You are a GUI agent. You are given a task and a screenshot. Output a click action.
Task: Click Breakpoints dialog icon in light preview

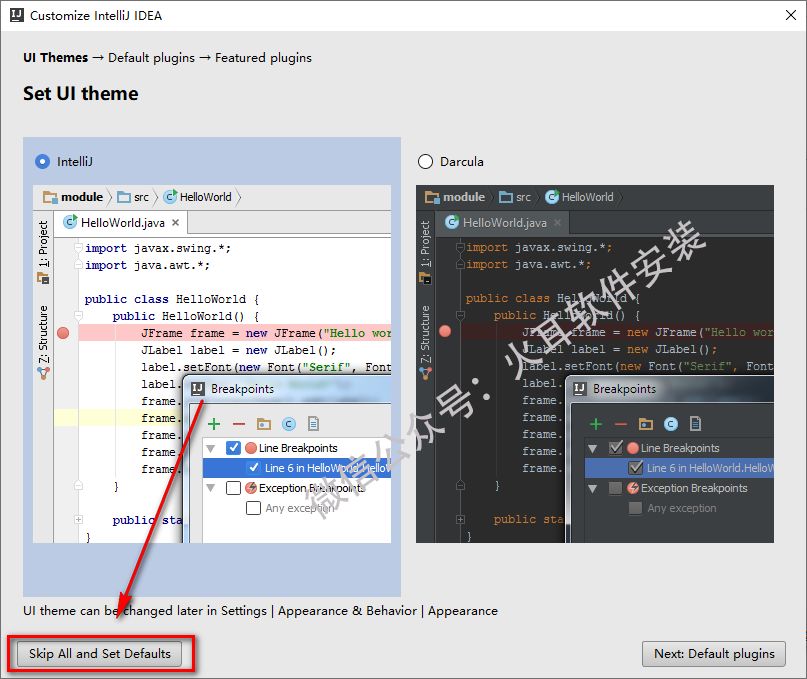point(198,389)
